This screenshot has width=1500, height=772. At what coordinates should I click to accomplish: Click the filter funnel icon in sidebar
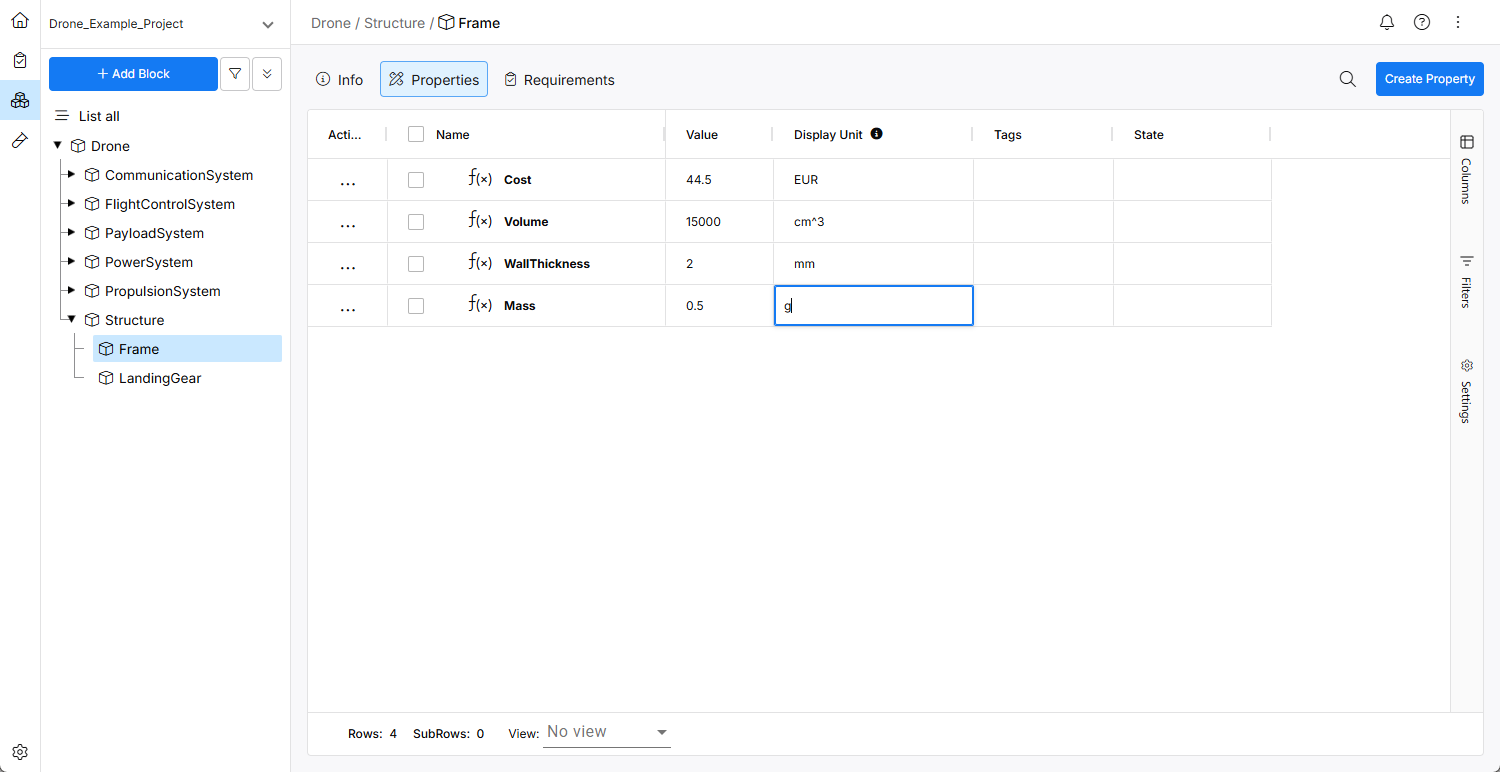235,74
